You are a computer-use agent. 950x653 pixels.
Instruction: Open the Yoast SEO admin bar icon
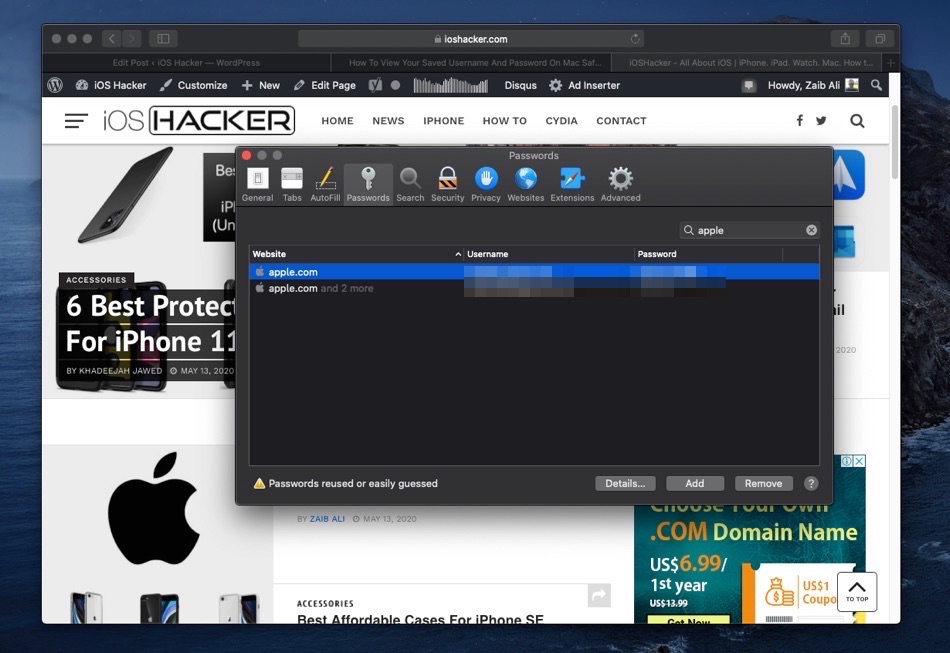click(x=376, y=85)
